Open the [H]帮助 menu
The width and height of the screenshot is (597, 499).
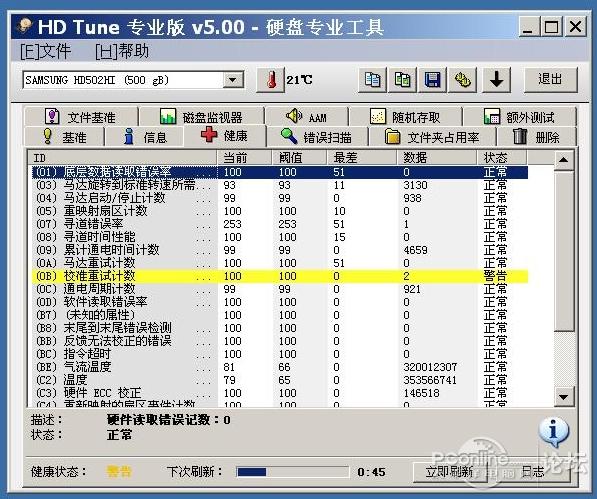tap(122, 51)
